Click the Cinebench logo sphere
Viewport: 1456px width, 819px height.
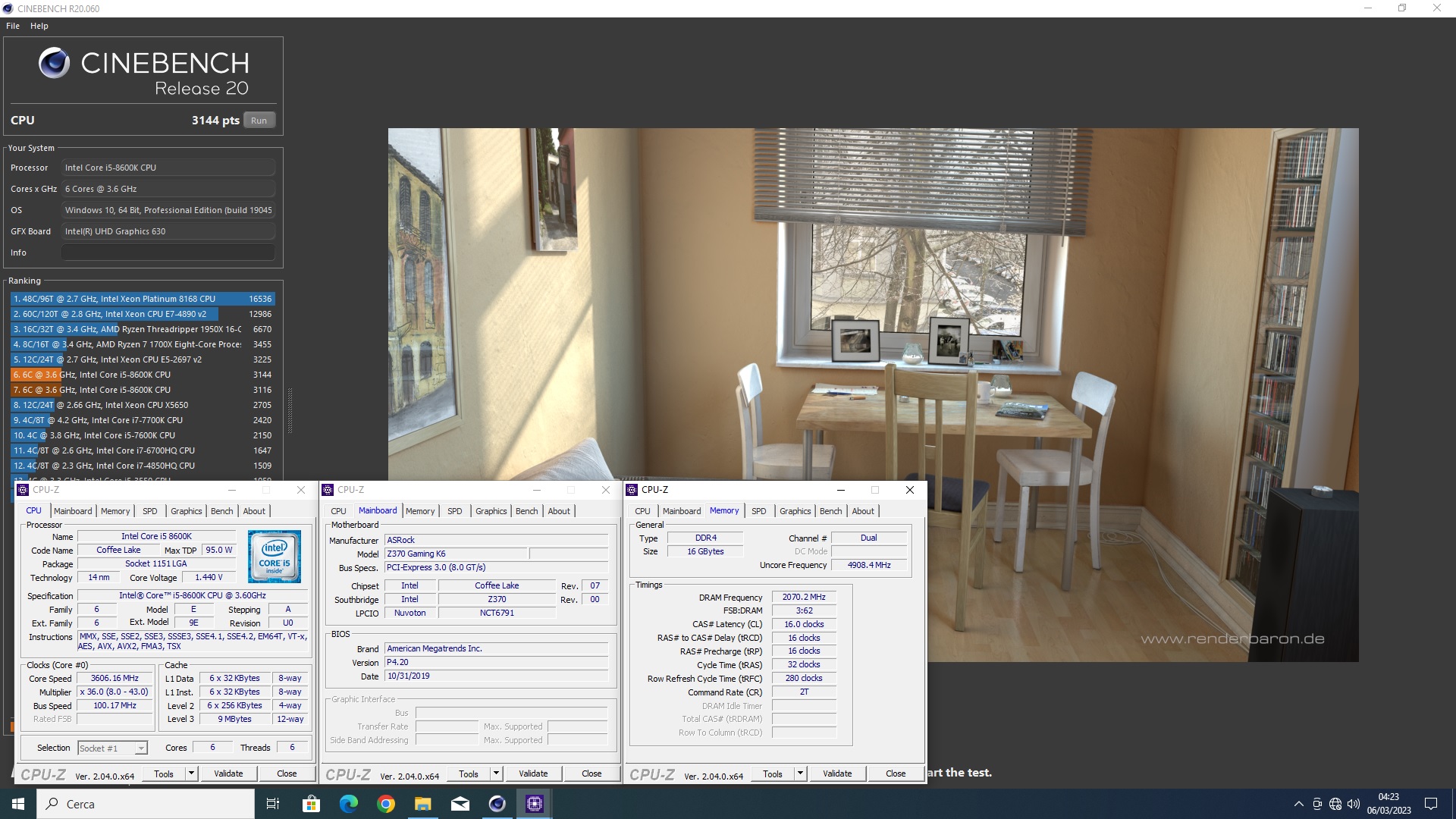point(55,63)
